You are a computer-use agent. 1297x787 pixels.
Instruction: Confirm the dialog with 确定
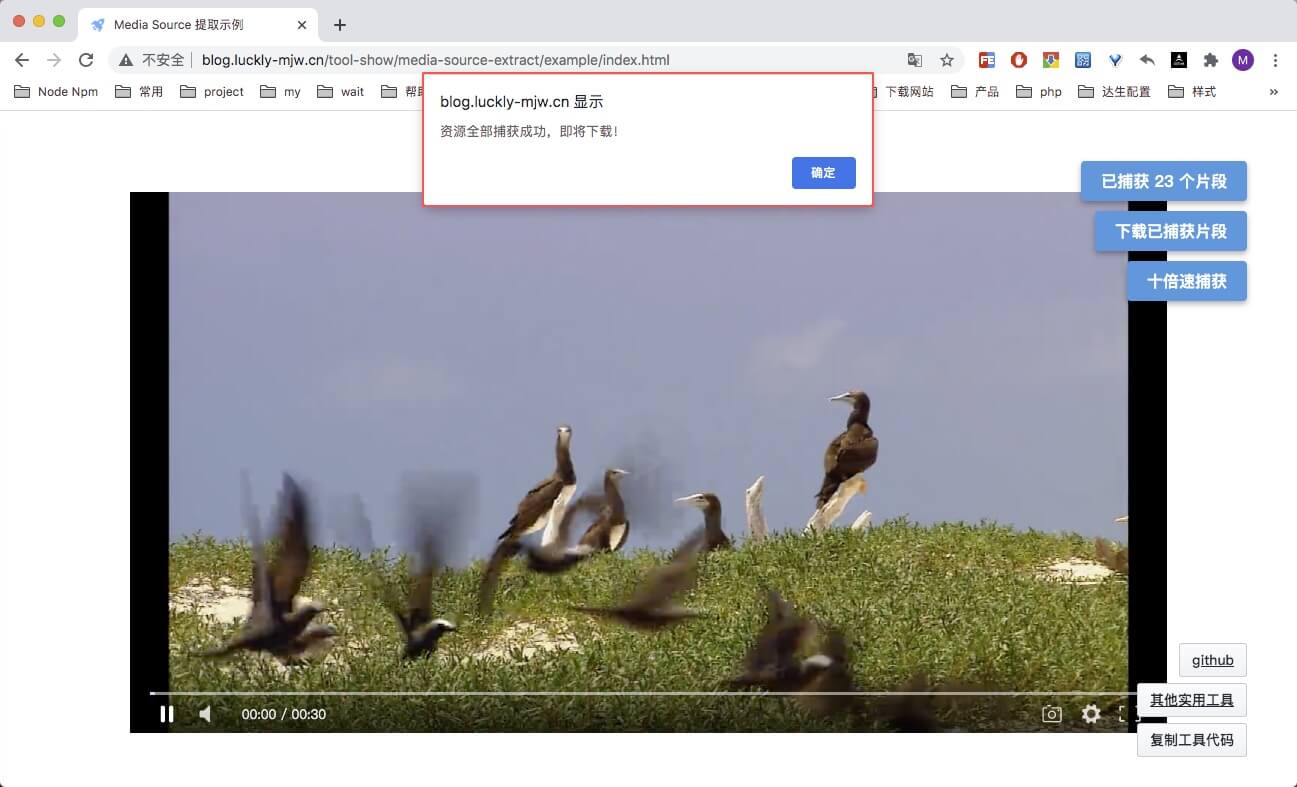tap(823, 172)
